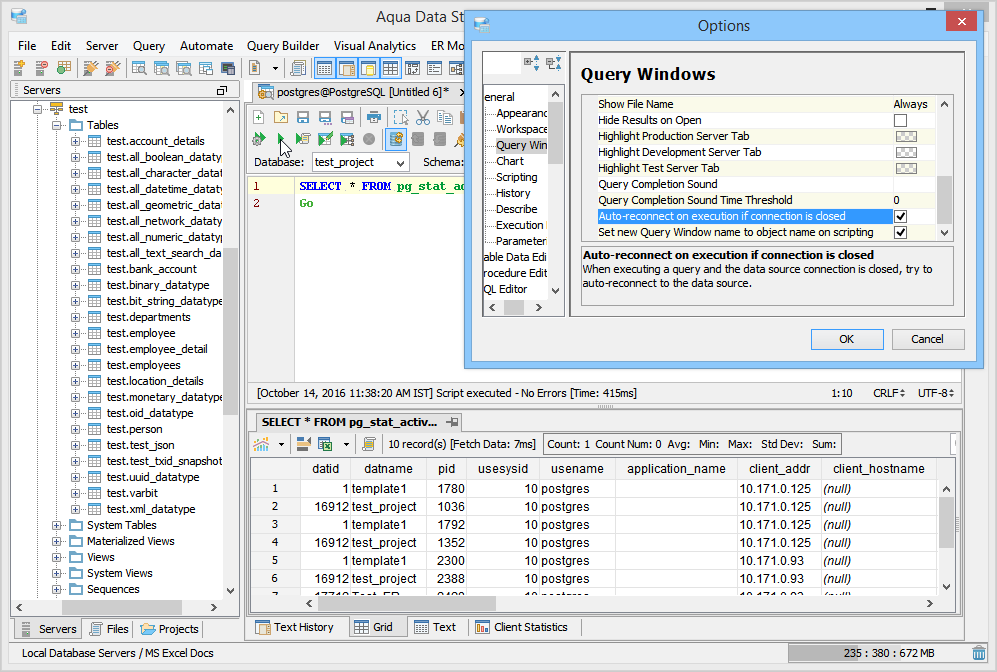This screenshot has width=997, height=672.
Task: Click the pin icon on results tab
Action: pyautogui.click(x=452, y=422)
